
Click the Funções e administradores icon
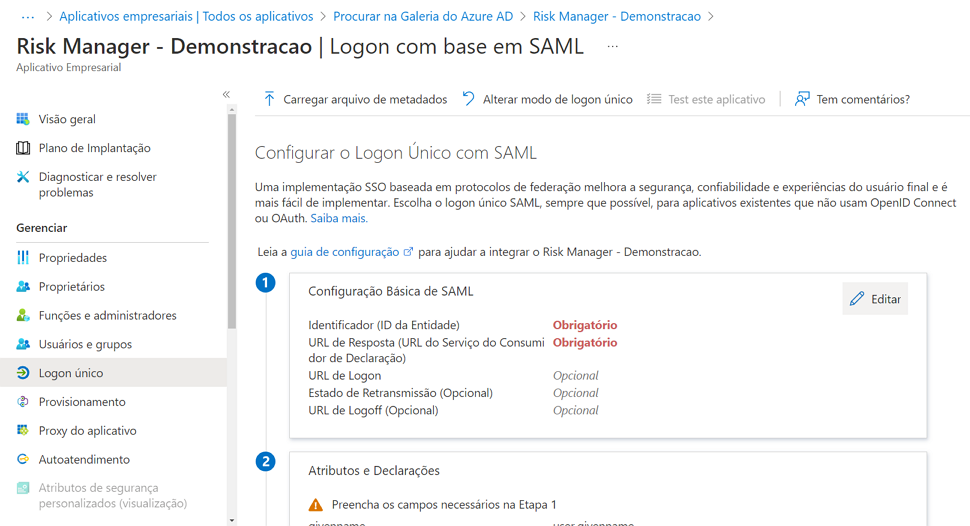coord(23,315)
